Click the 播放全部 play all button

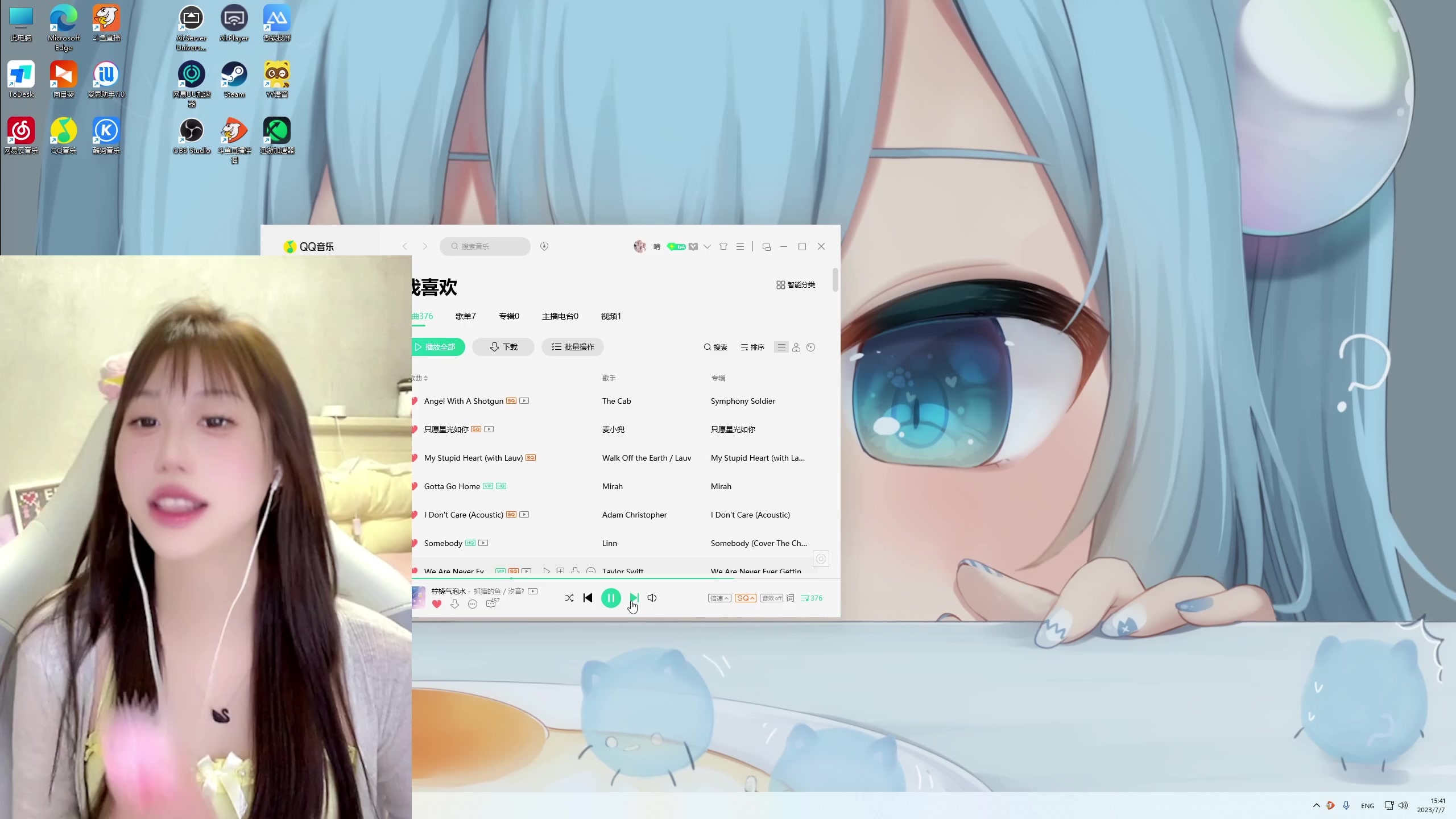pyautogui.click(x=438, y=347)
